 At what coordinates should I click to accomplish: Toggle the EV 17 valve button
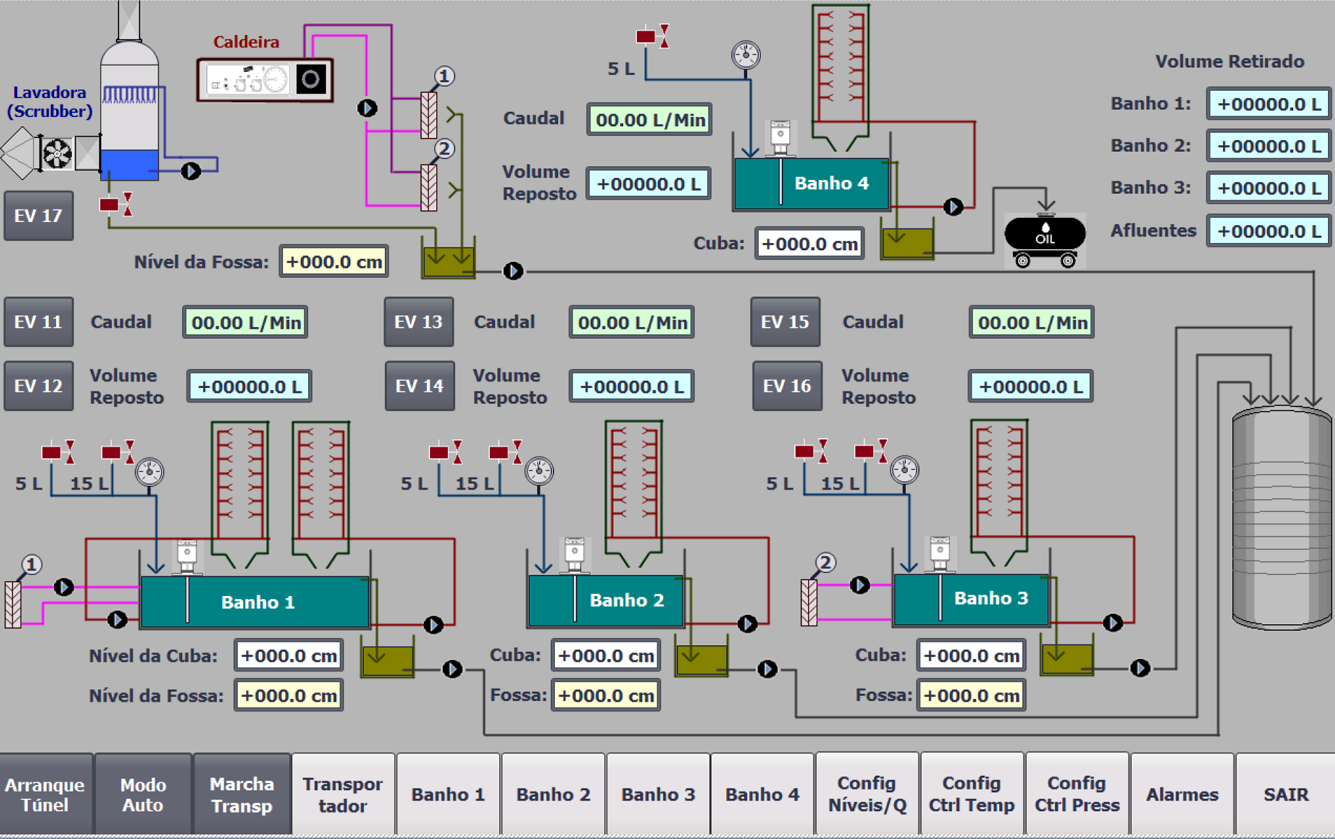[39, 216]
